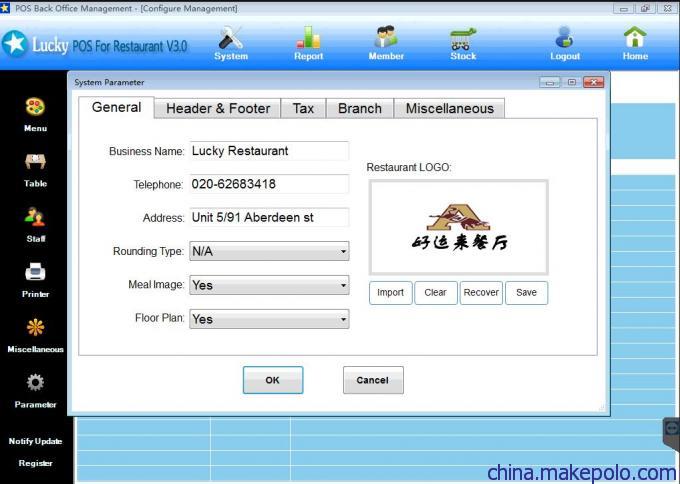Switch to Miscellaneous tab in dialog
680x484 pixels.
(449, 108)
